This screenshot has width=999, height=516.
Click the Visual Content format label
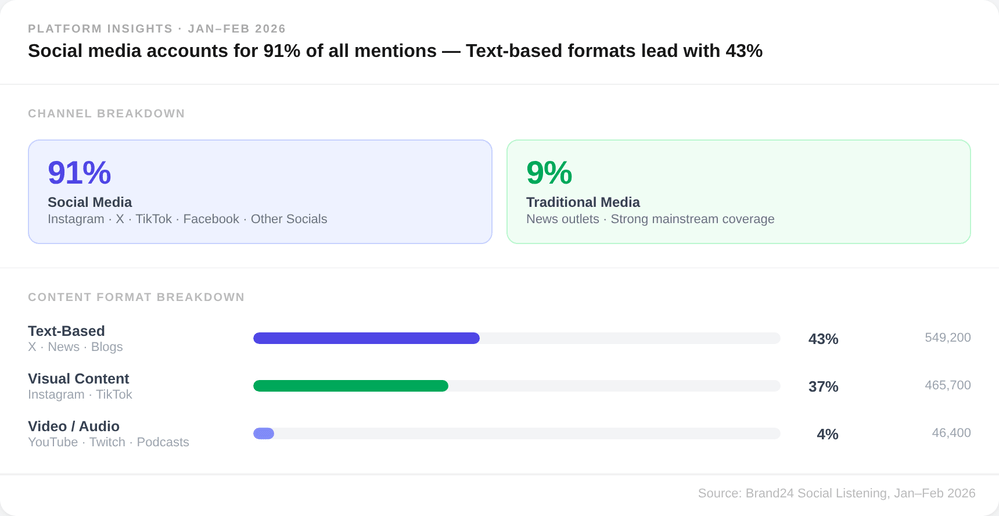[x=78, y=379]
